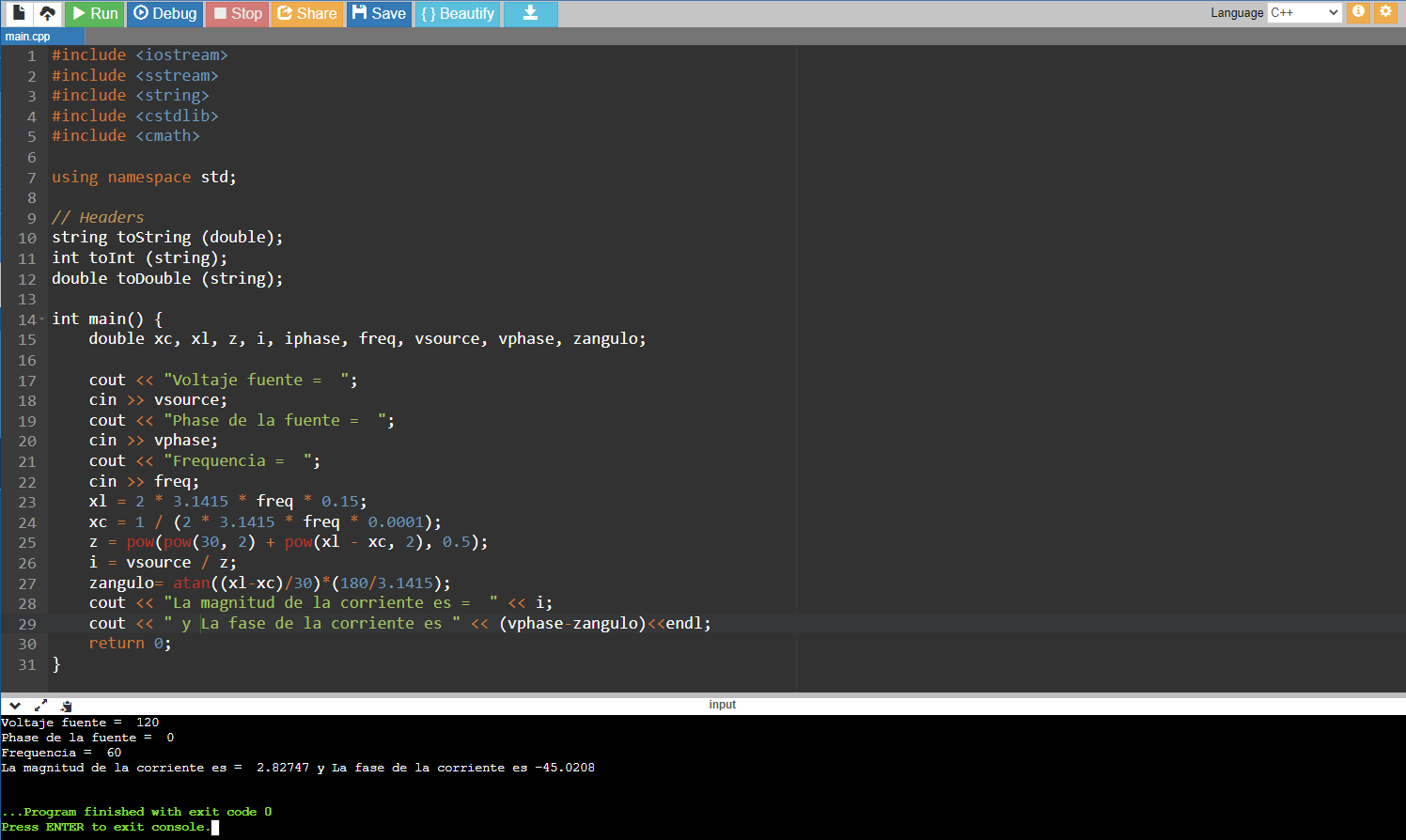Open the upload project icon
The width and height of the screenshot is (1406, 840).
click(x=46, y=14)
